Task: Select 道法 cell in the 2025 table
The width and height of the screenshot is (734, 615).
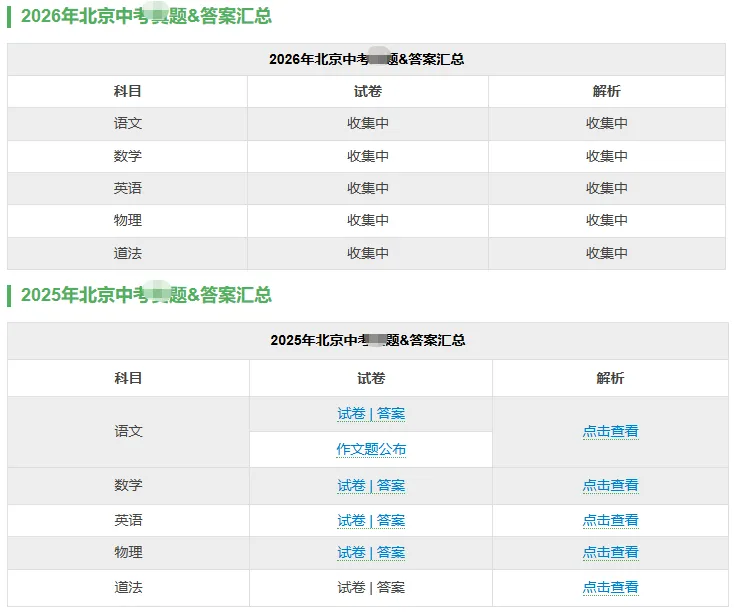Action: [128, 587]
